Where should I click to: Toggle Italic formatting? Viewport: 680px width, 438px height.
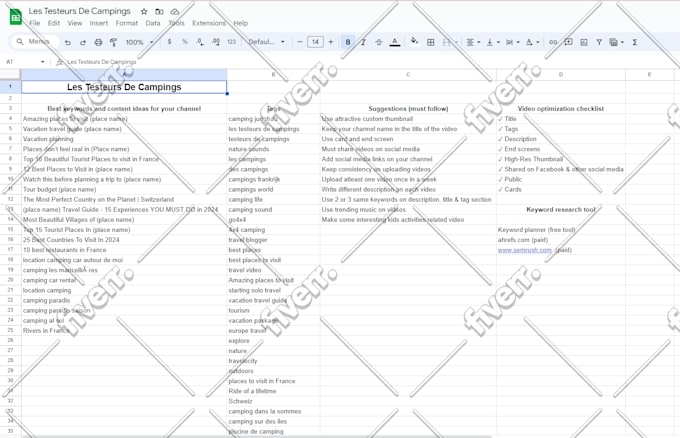363,42
